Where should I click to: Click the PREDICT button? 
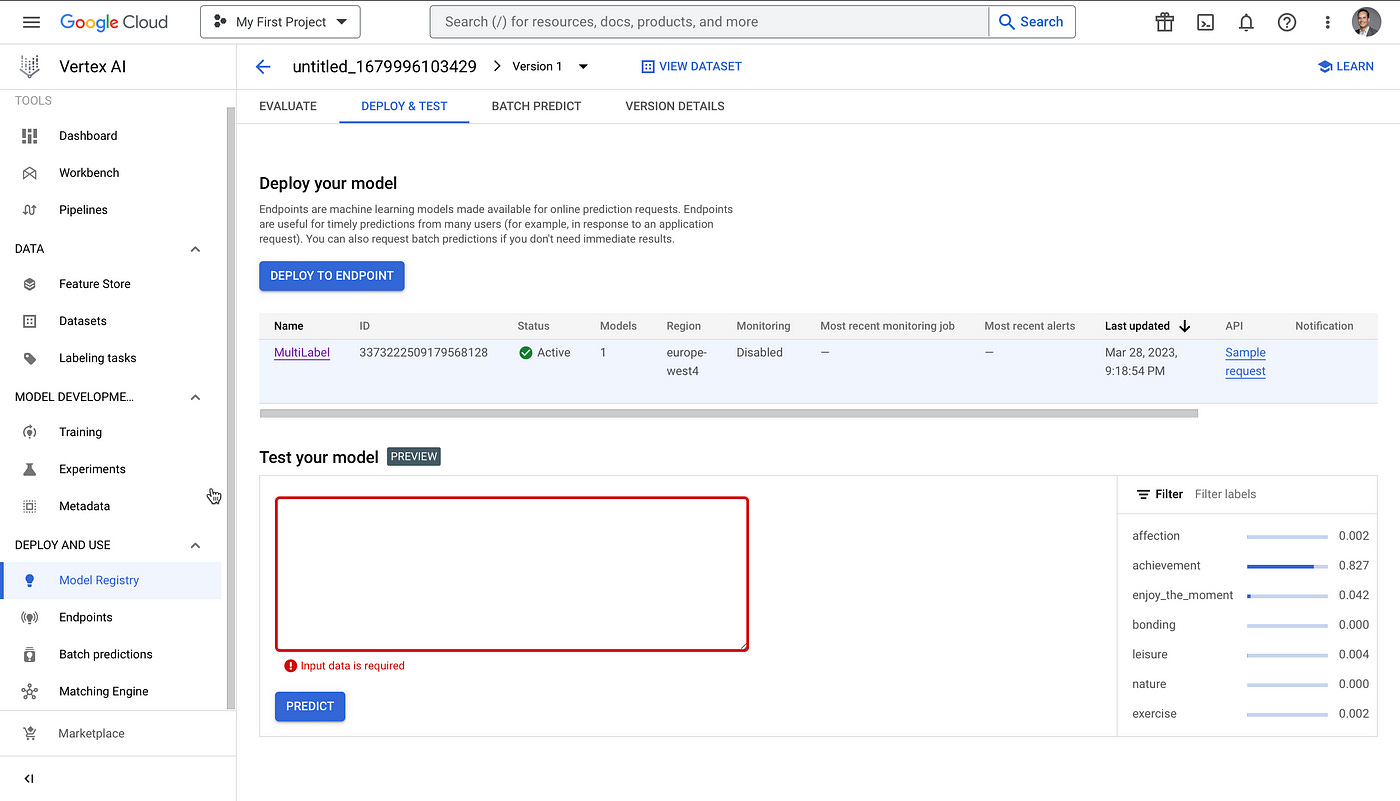click(x=310, y=706)
